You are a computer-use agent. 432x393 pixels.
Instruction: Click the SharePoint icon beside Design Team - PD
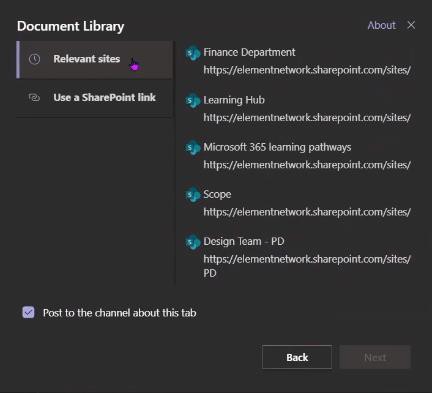(x=193, y=242)
